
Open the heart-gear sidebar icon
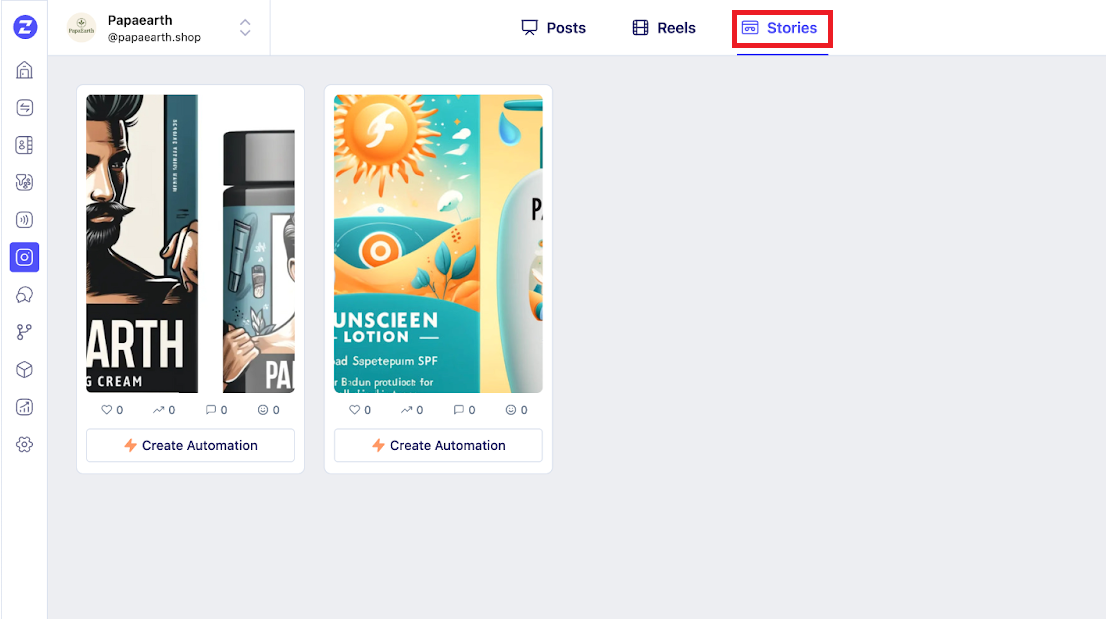(x=25, y=183)
